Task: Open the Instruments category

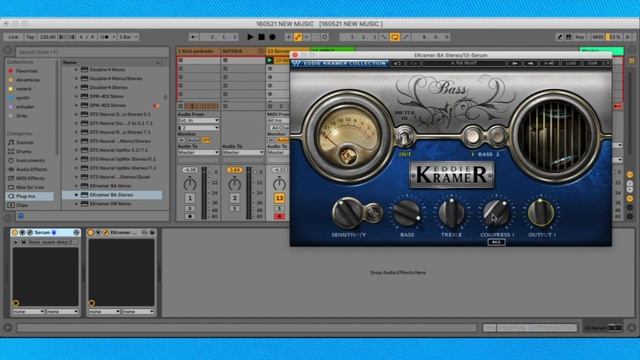Action: (x=30, y=160)
